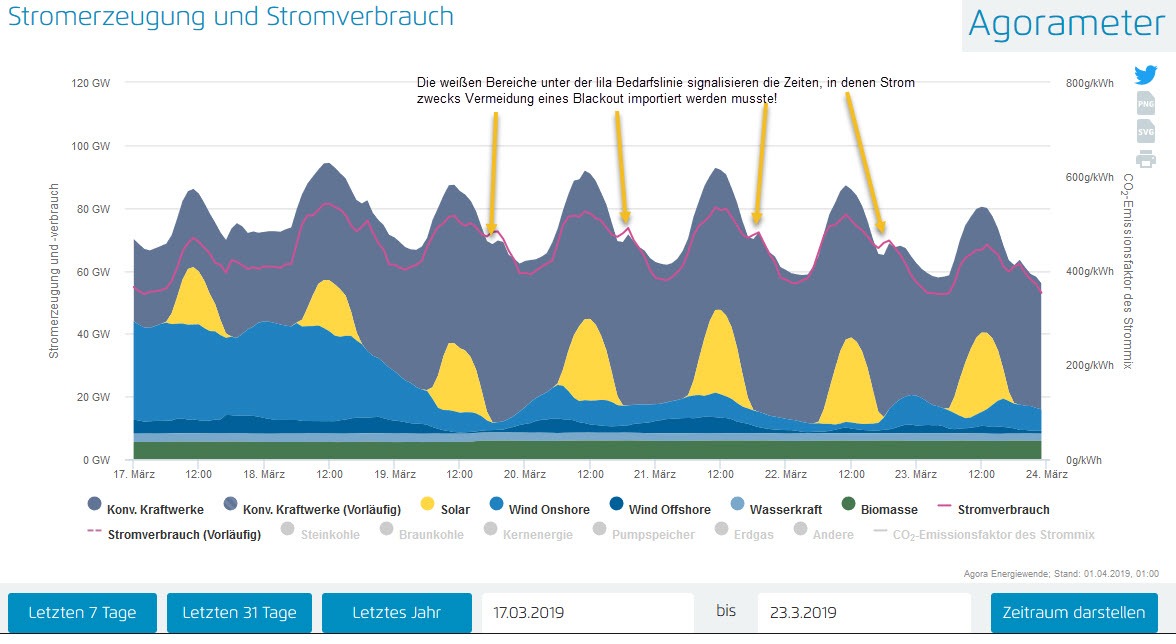Toggle Wind Offshore legend series
Viewport: 1176px width, 644px height.
(659, 509)
